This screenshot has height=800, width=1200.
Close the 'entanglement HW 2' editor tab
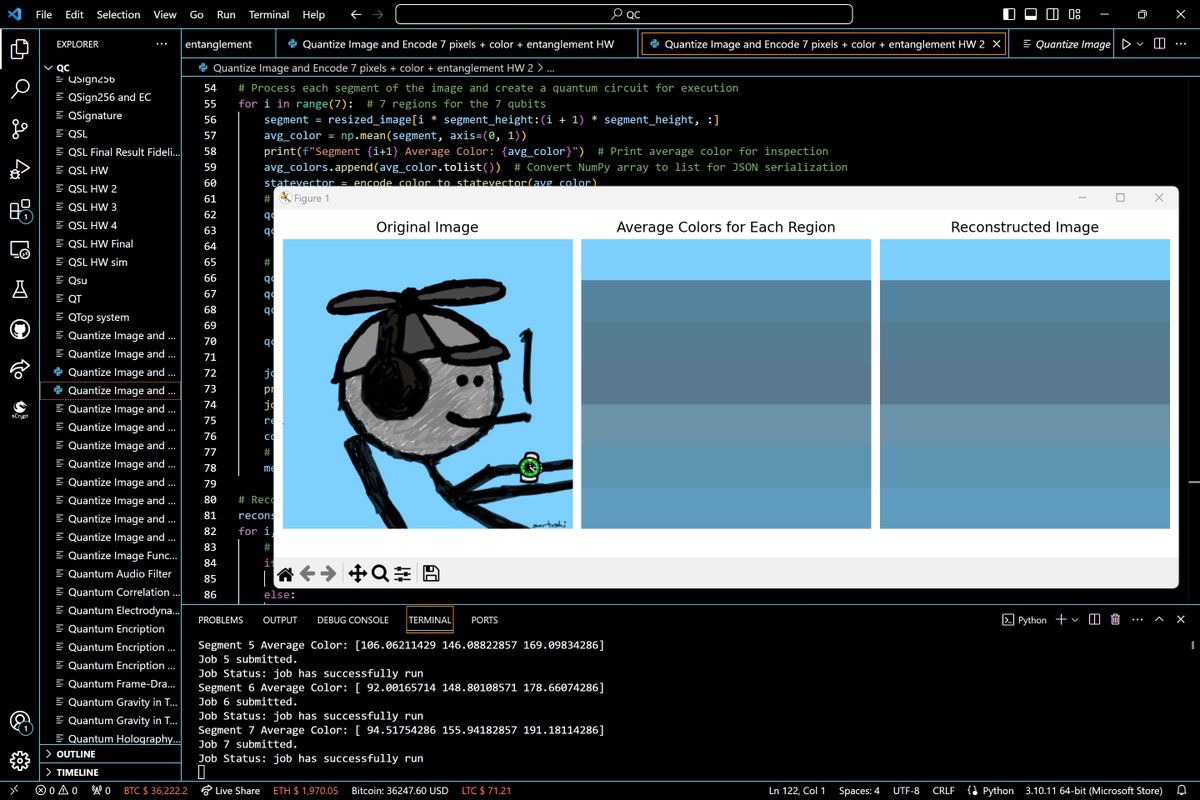pyautogui.click(x=995, y=44)
